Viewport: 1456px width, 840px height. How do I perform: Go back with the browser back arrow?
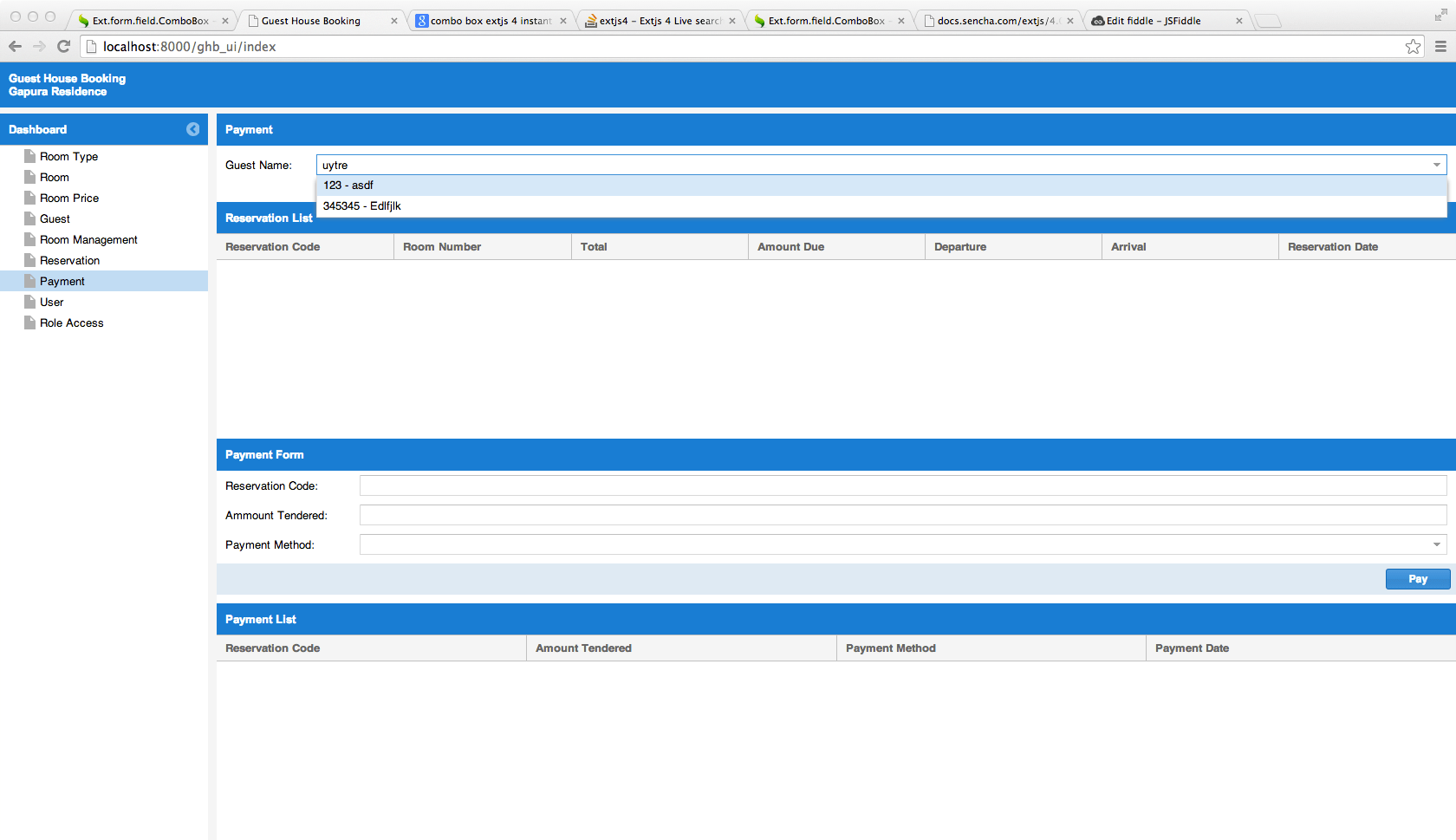[x=15, y=46]
